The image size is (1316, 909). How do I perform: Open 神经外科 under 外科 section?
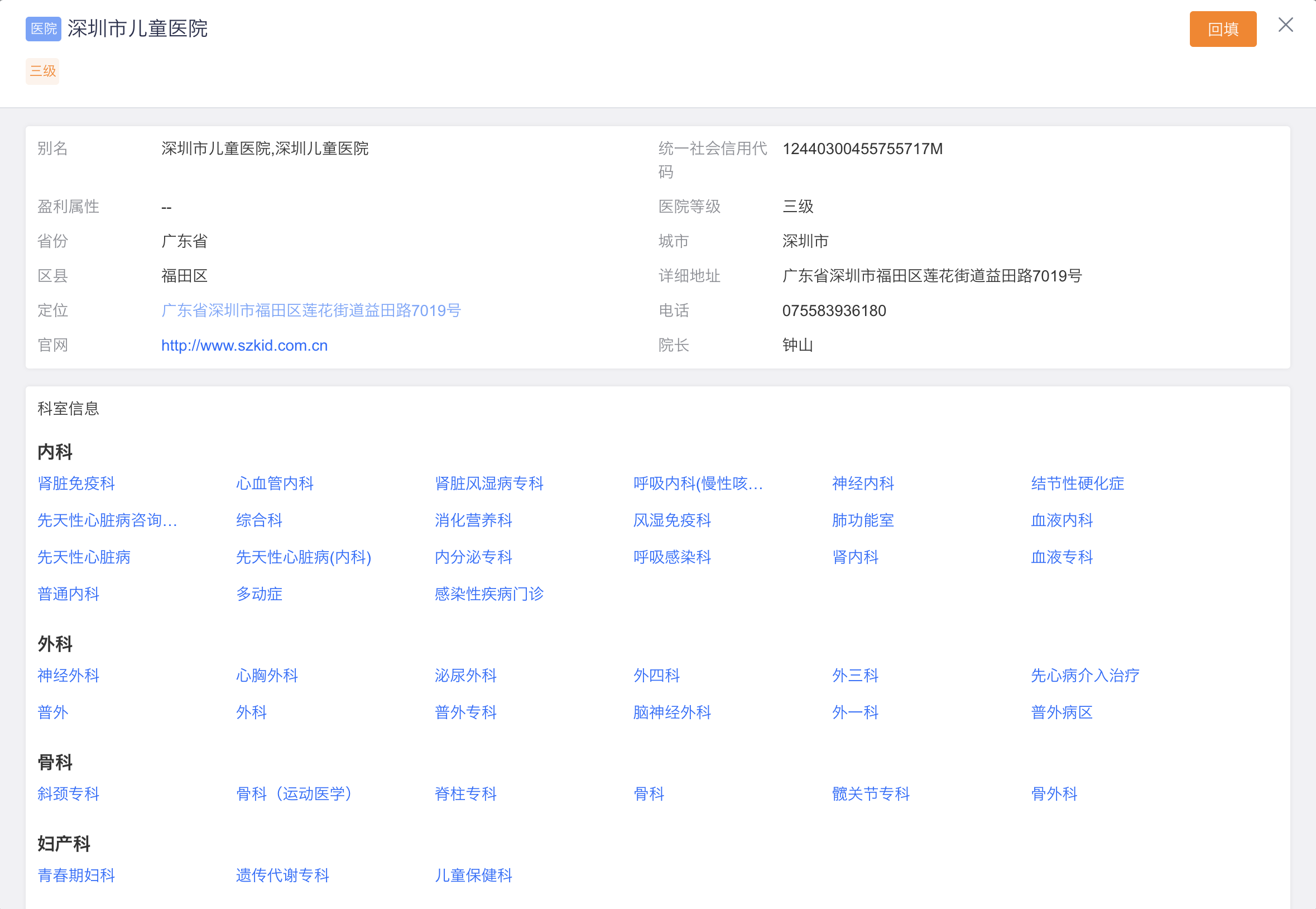click(68, 676)
